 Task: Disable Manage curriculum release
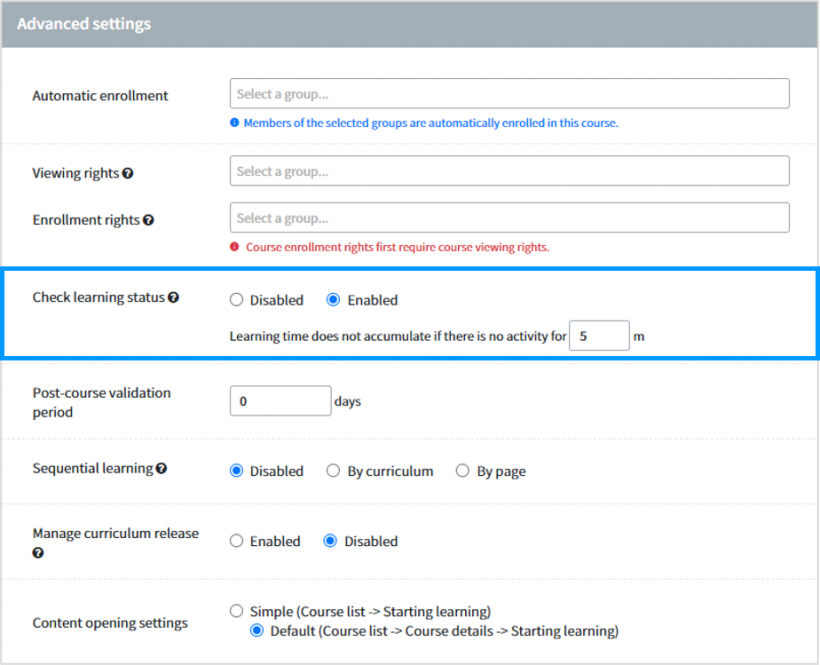coord(330,541)
